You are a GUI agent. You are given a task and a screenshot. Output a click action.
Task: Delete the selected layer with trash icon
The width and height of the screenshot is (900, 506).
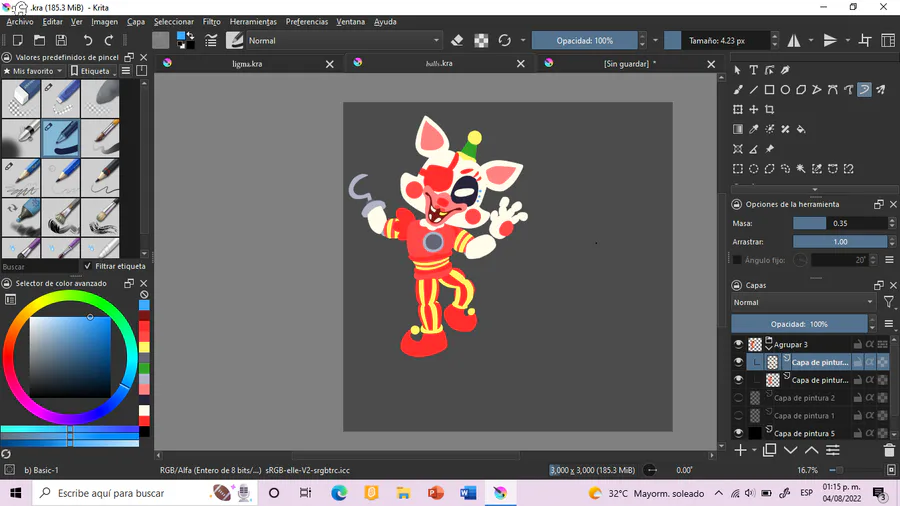(x=889, y=450)
